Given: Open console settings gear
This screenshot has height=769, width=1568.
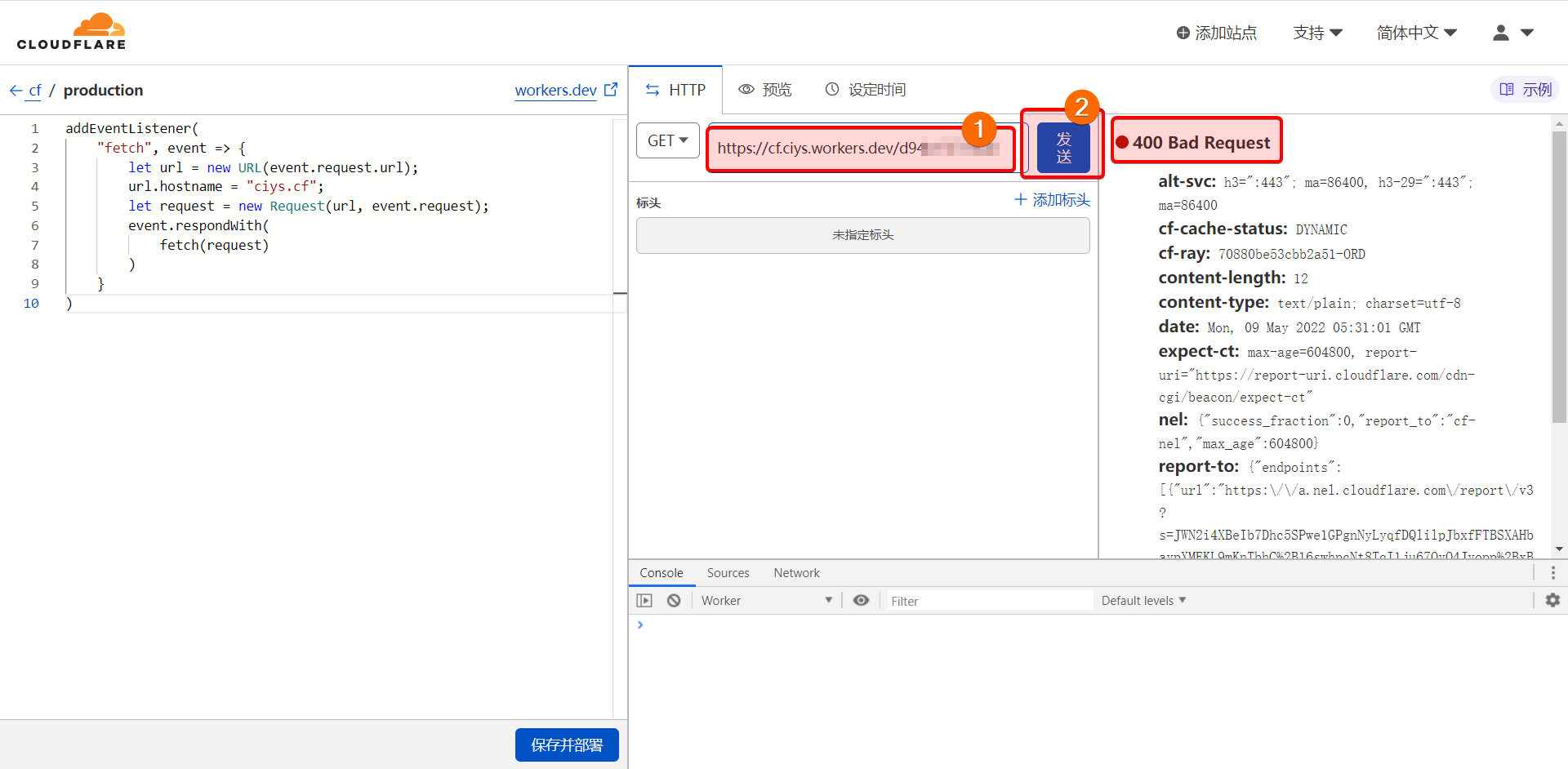Looking at the screenshot, I should pos(1553,600).
